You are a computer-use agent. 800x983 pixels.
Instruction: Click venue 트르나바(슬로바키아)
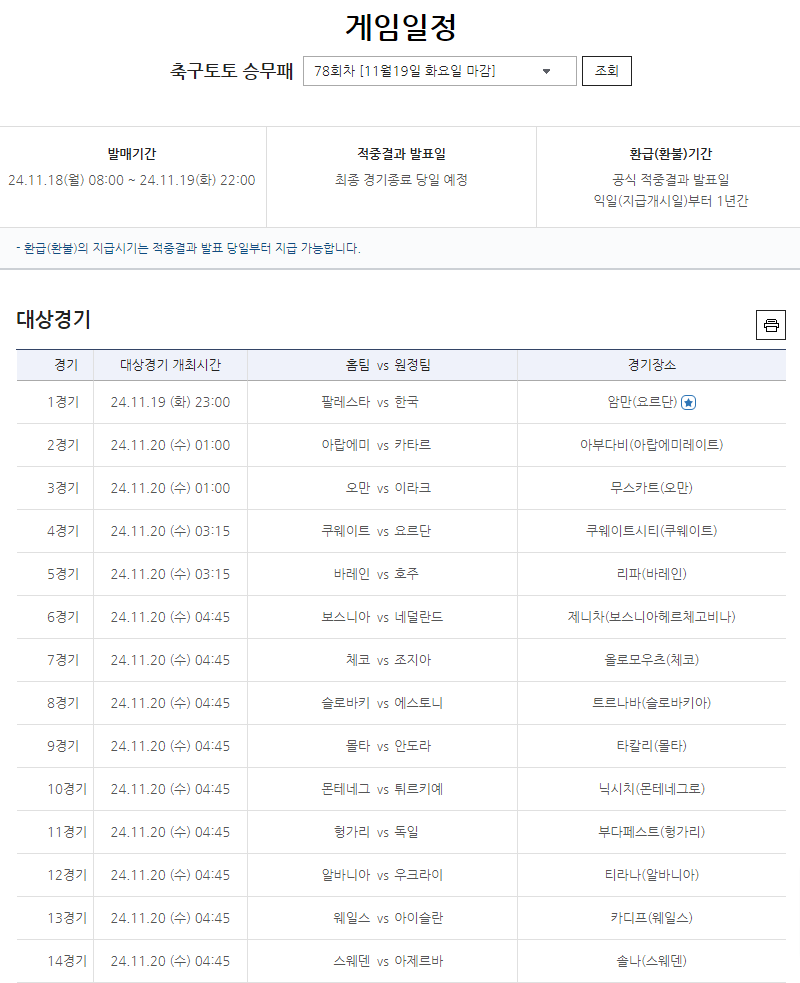pos(651,703)
